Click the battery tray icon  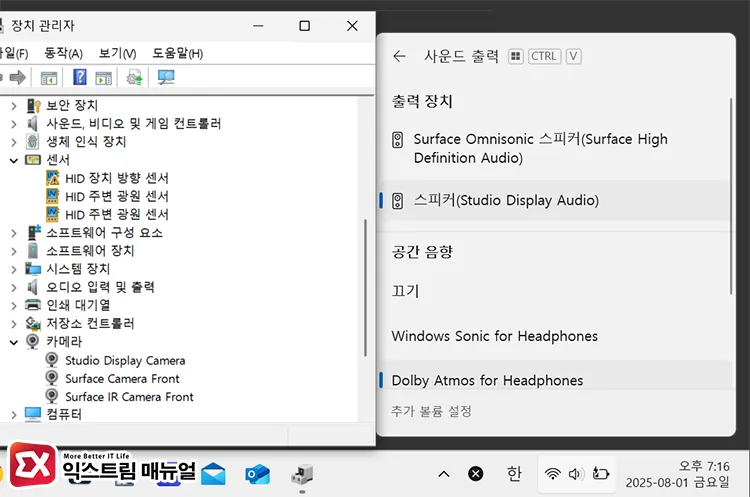click(x=600, y=474)
